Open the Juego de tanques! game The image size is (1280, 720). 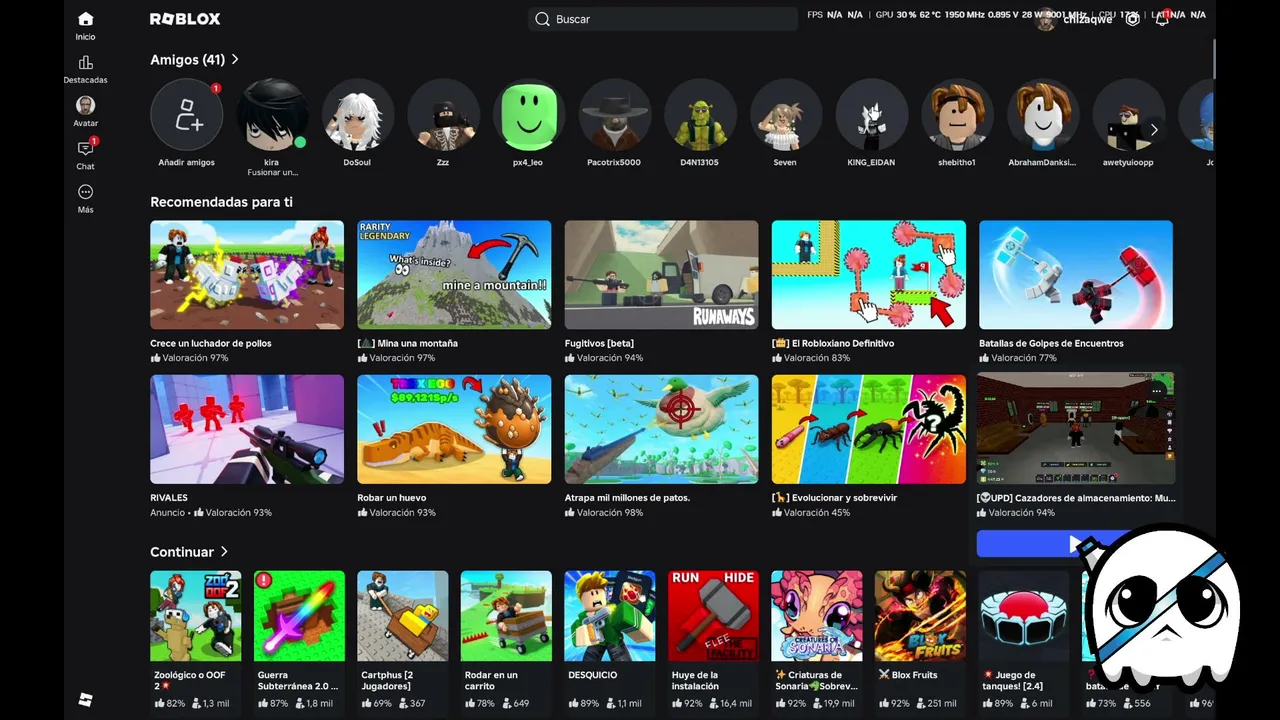point(1024,640)
